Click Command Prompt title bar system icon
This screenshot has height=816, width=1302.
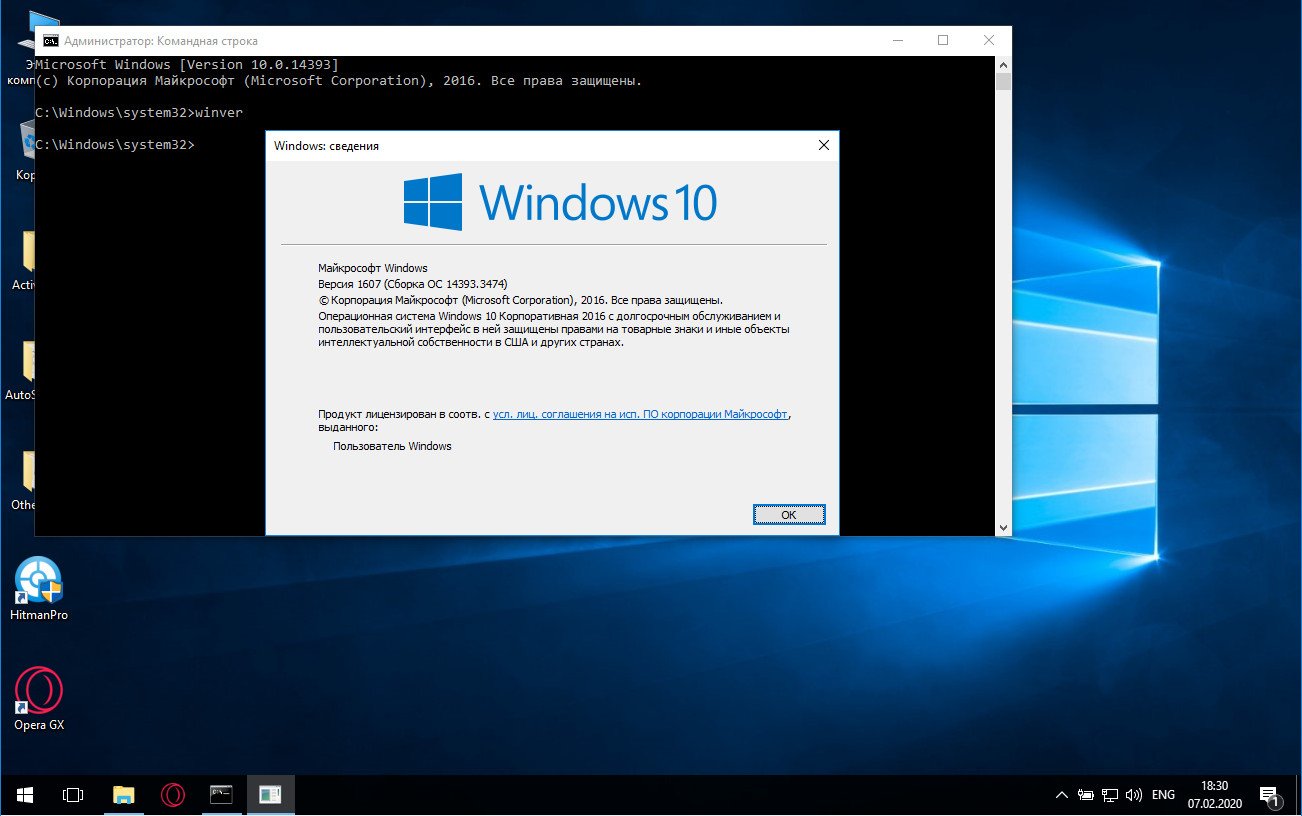(x=50, y=41)
